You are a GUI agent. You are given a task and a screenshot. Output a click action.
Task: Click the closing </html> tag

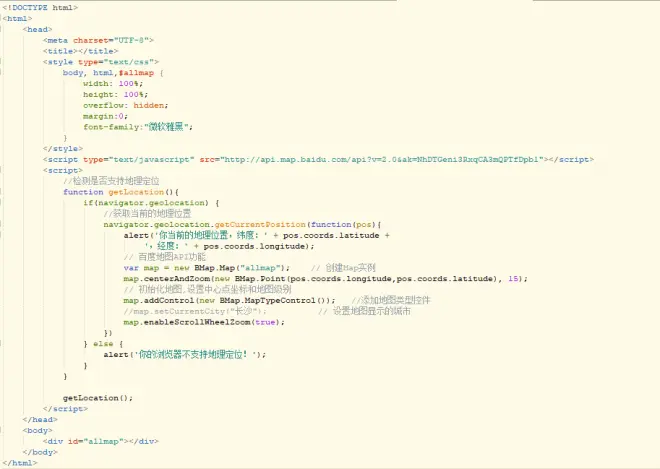20,463
